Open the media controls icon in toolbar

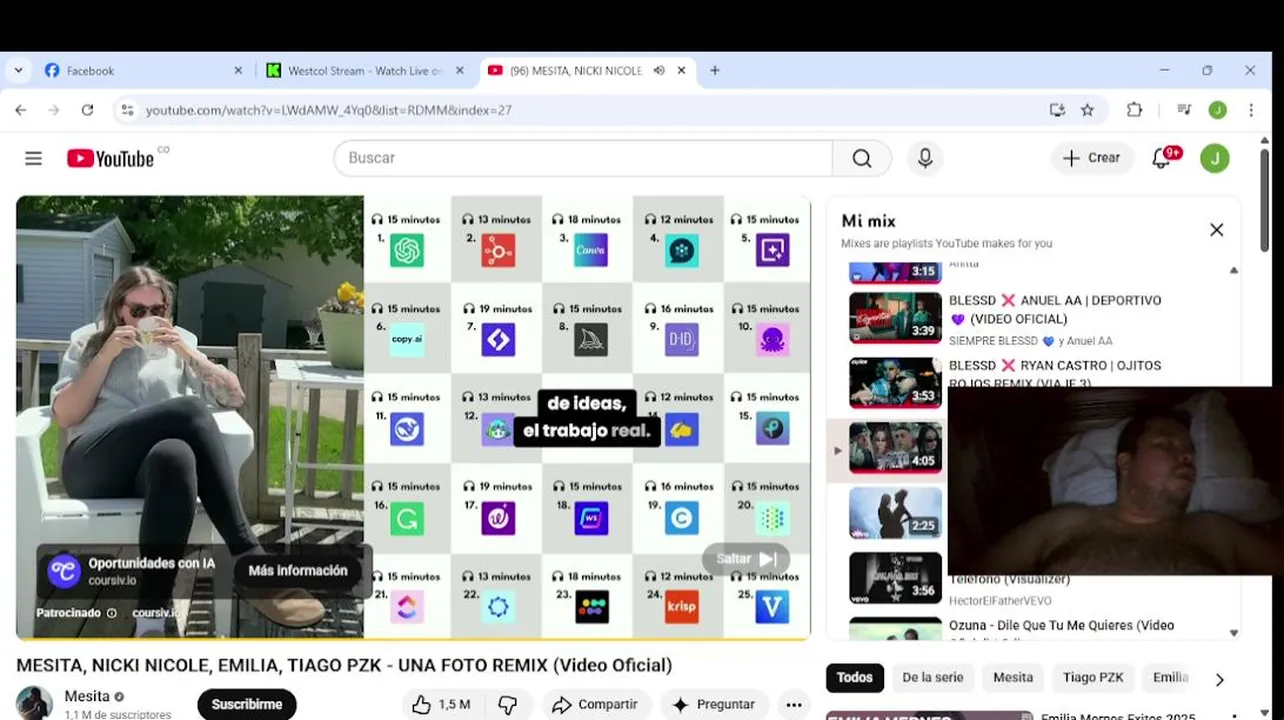1184,110
